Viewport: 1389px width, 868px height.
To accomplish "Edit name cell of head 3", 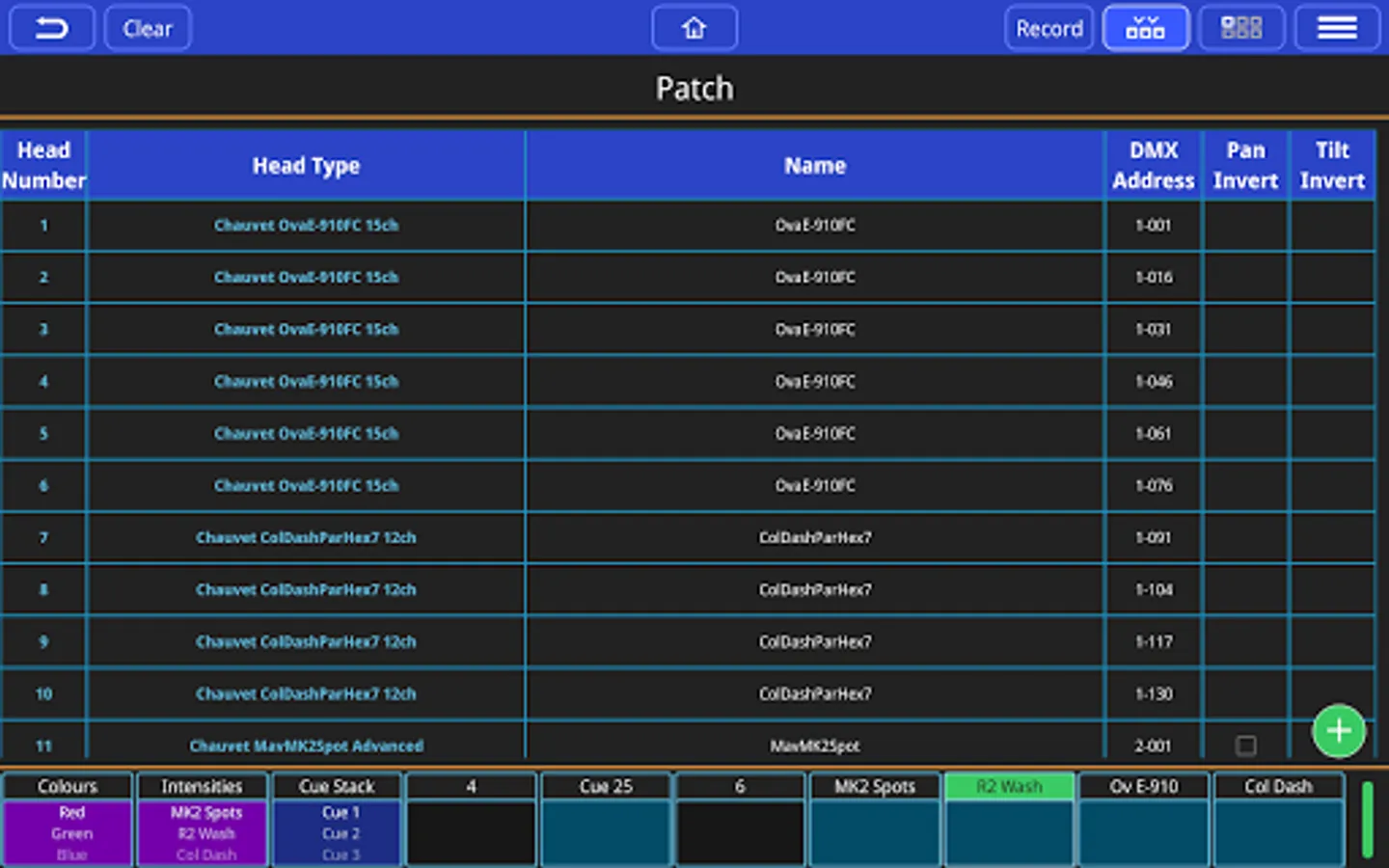I will point(815,330).
